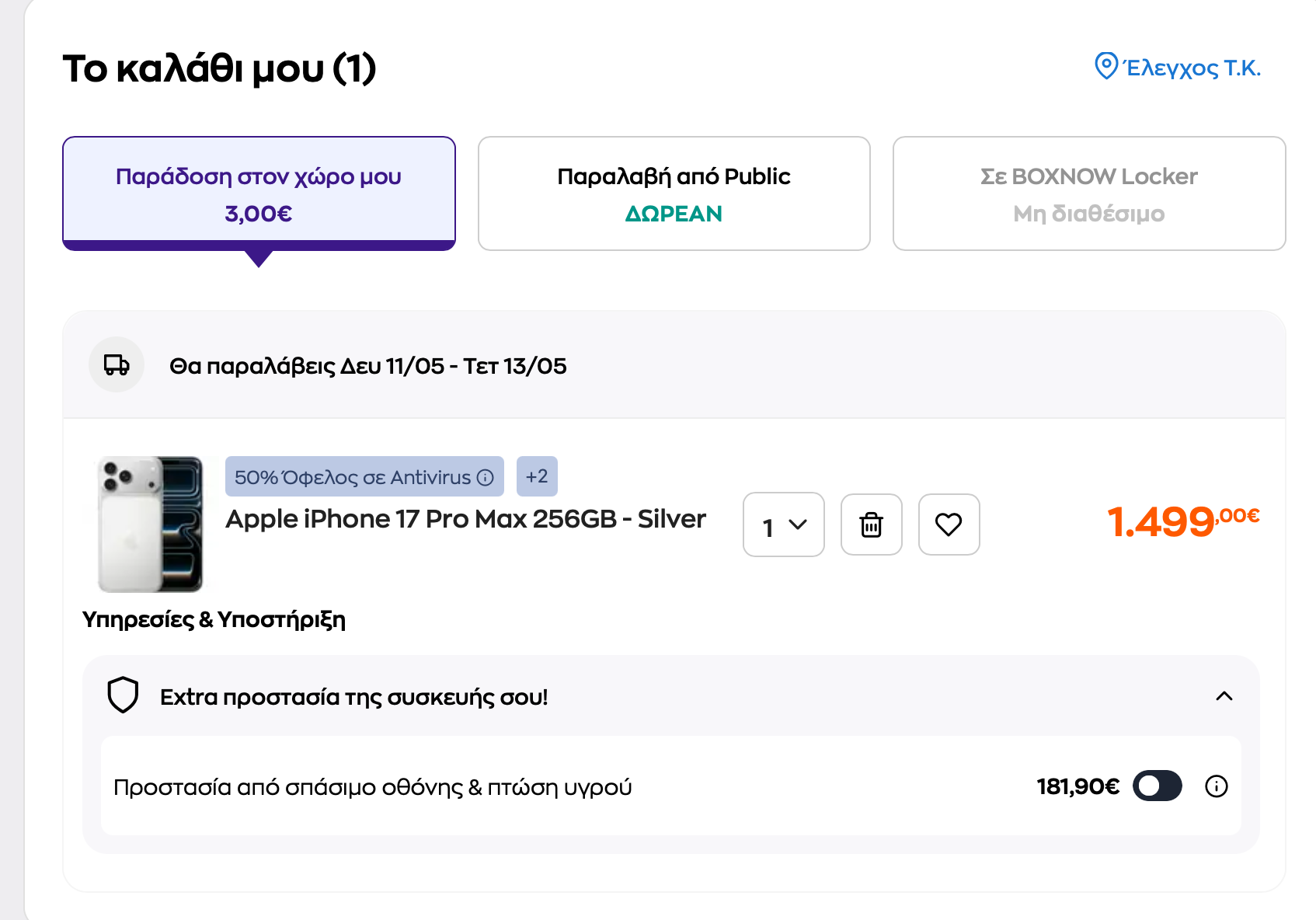Click info icon next to screen protection price

point(1217,786)
